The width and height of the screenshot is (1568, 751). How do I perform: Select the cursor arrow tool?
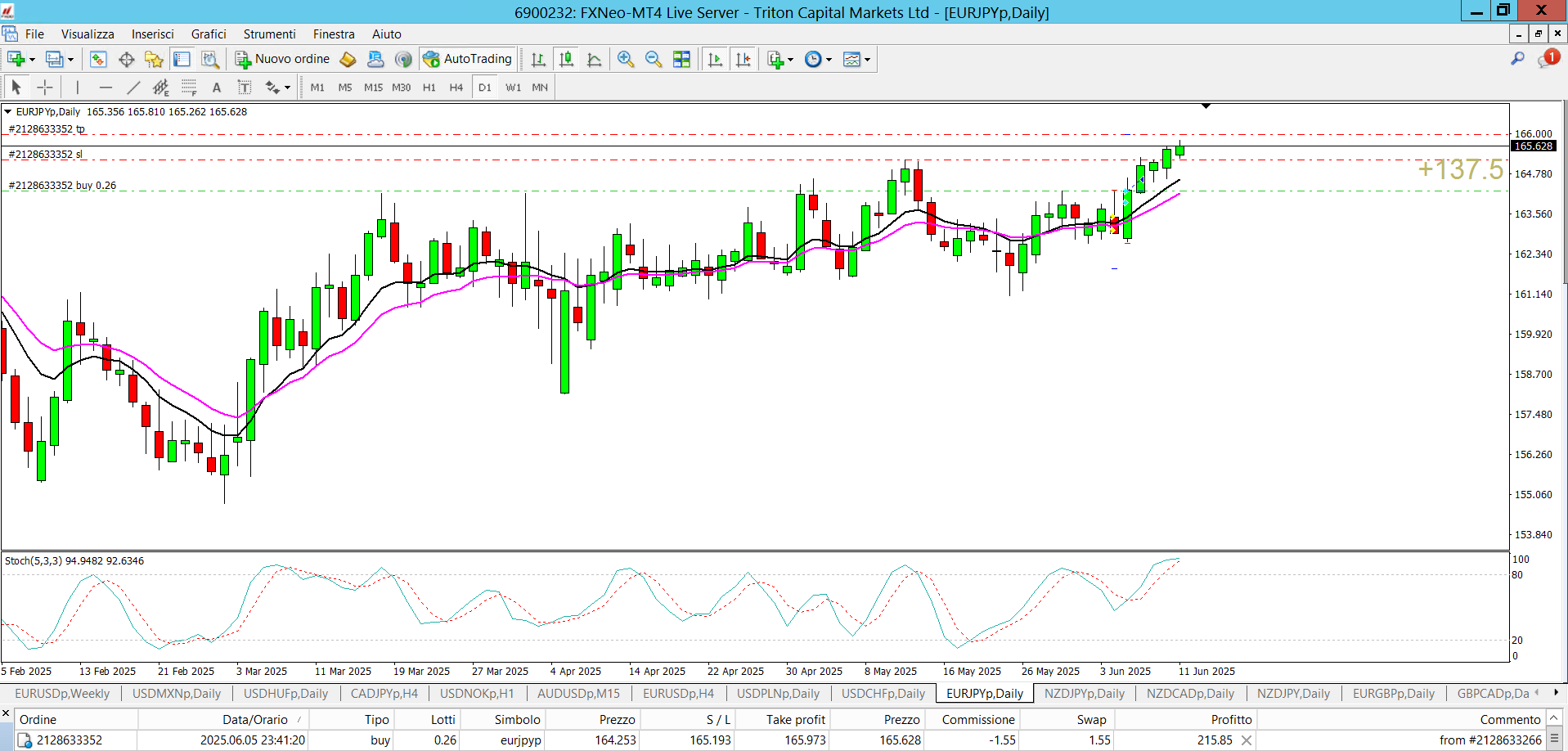coord(16,87)
